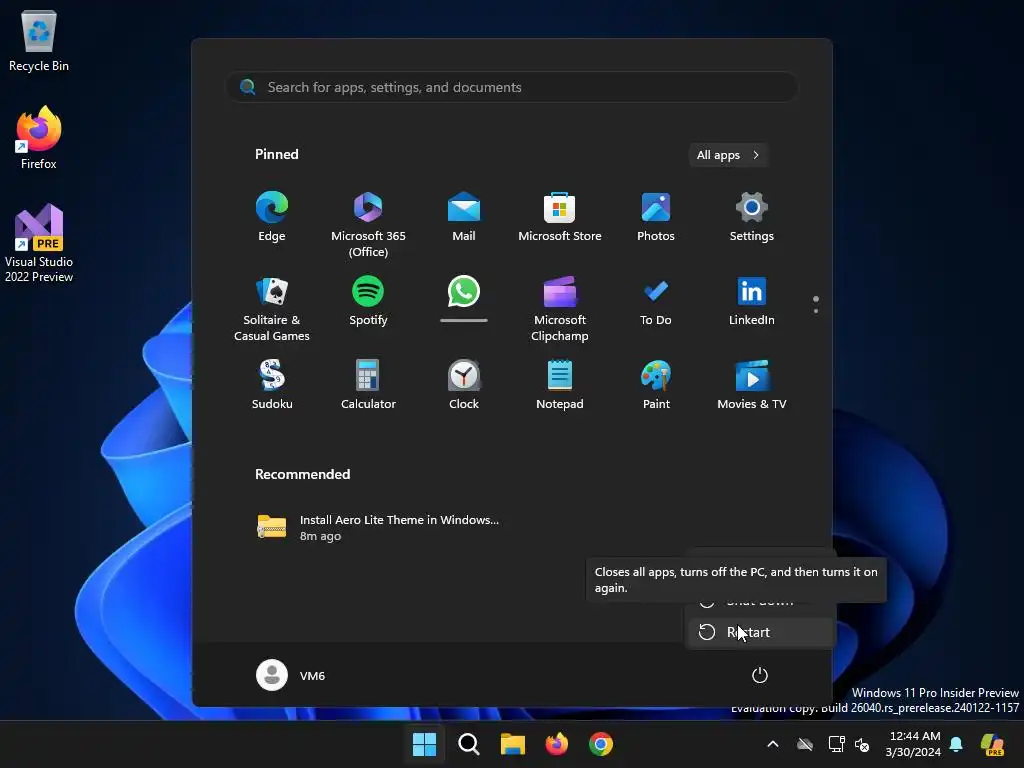Launch Movies & TV
1024x768 pixels.
[x=751, y=385]
